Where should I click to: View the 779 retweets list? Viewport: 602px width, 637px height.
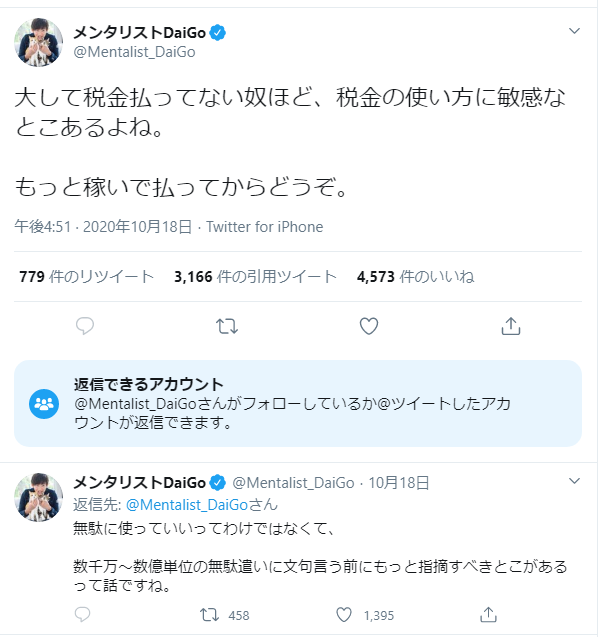87,277
